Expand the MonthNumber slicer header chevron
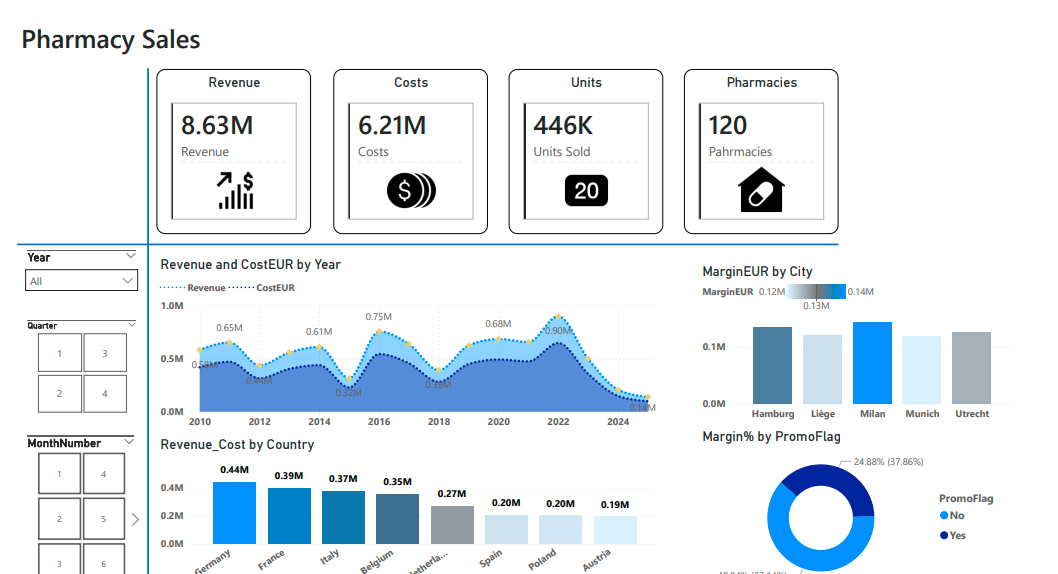The image size is (1058, 574). click(129, 441)
